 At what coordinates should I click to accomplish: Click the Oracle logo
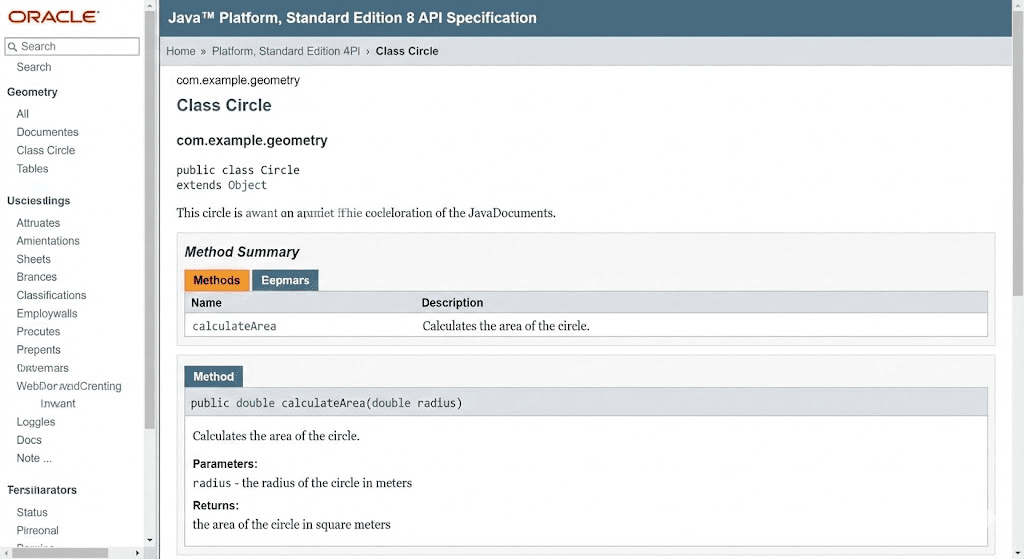[x=53, y=17]
